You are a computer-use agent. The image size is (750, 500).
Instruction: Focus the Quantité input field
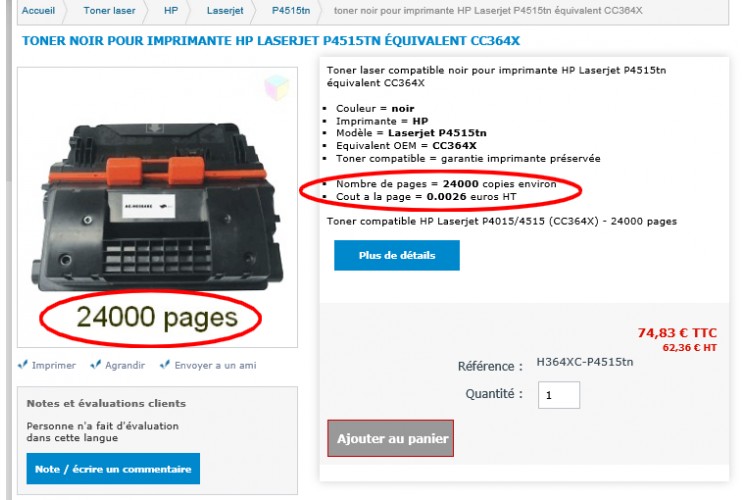pyautogui.click(x=559, y=395)
